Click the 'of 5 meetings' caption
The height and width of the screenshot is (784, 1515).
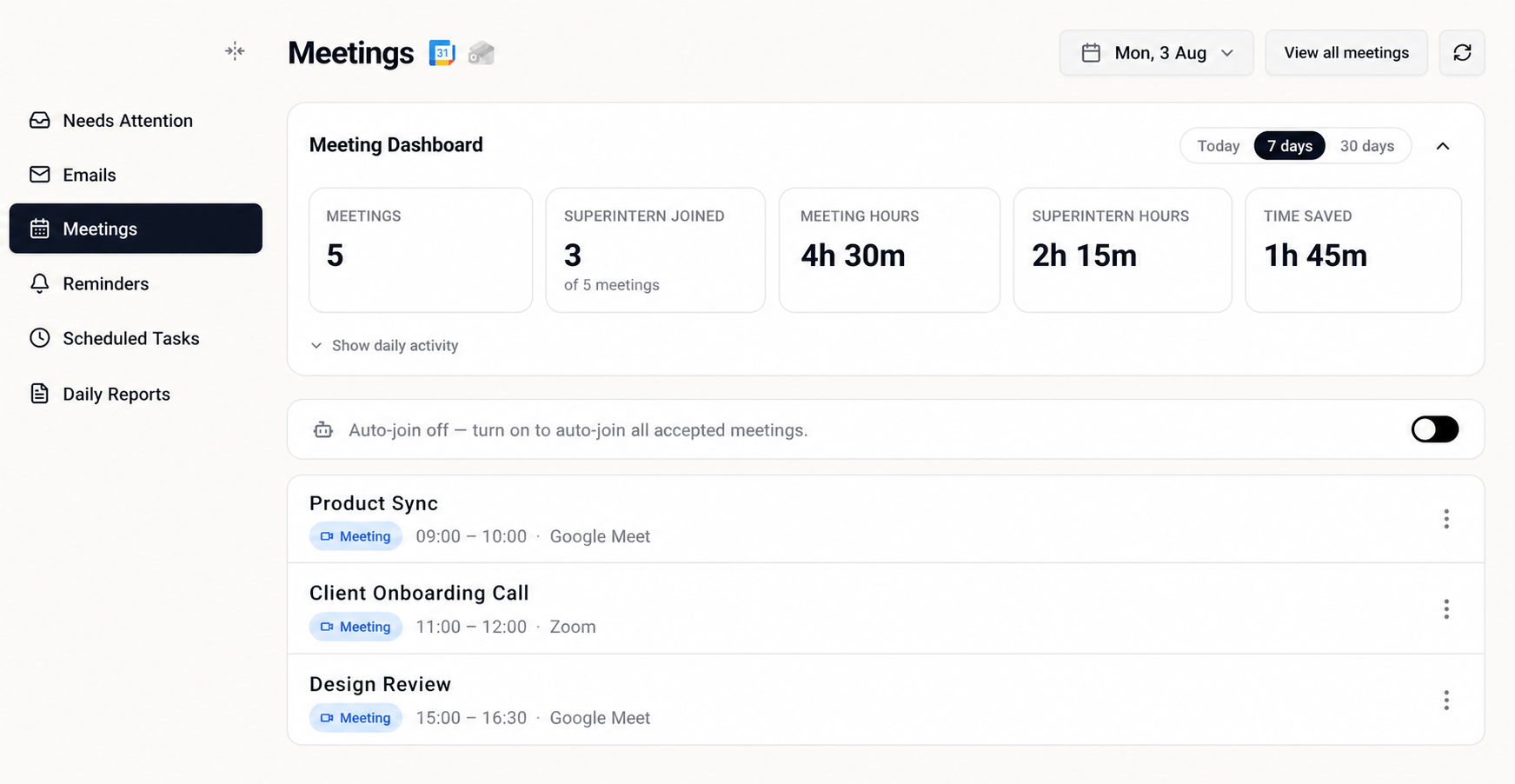click(x=612, y=285)
